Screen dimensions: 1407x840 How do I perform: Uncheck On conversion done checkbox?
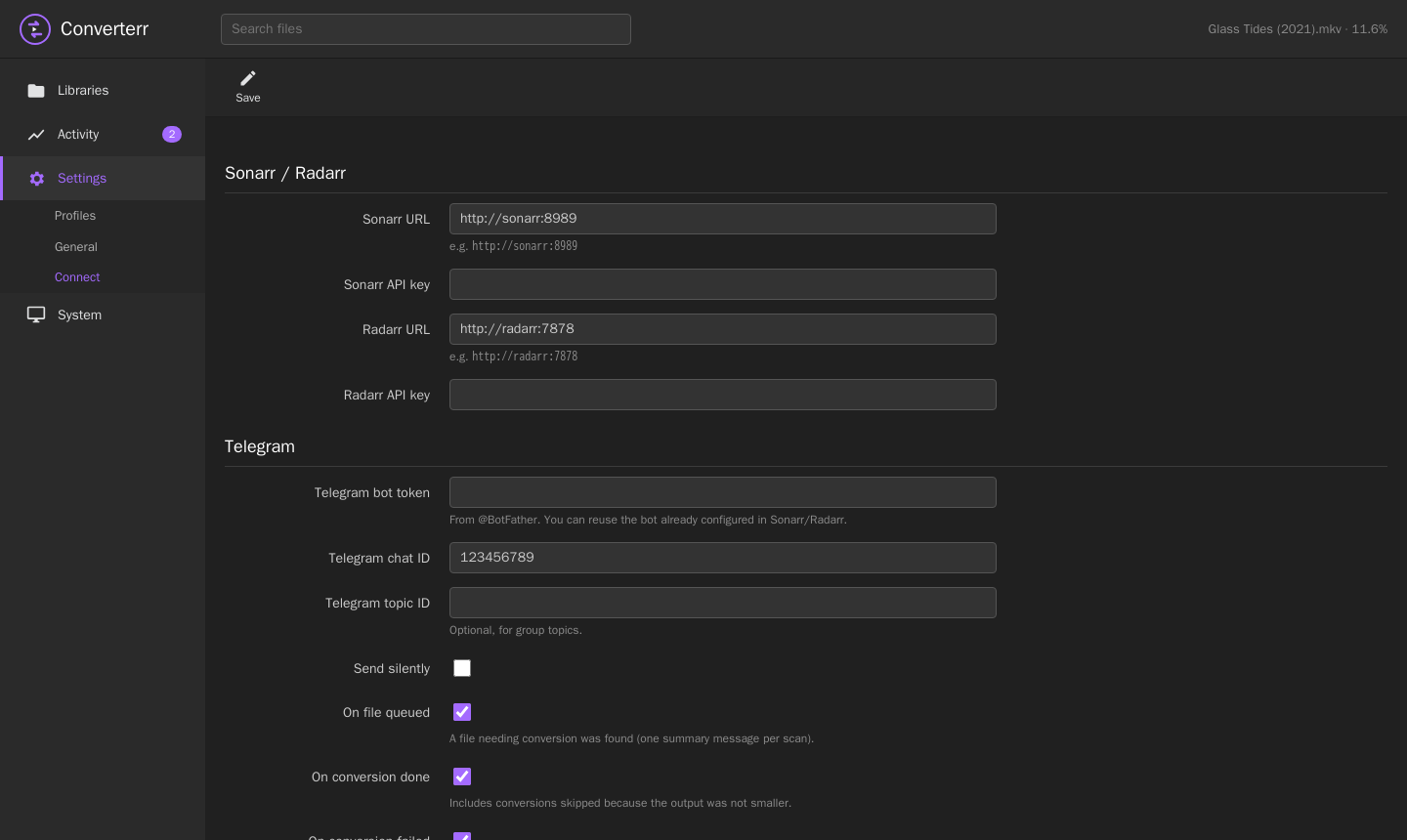click(x=462, y=777)
